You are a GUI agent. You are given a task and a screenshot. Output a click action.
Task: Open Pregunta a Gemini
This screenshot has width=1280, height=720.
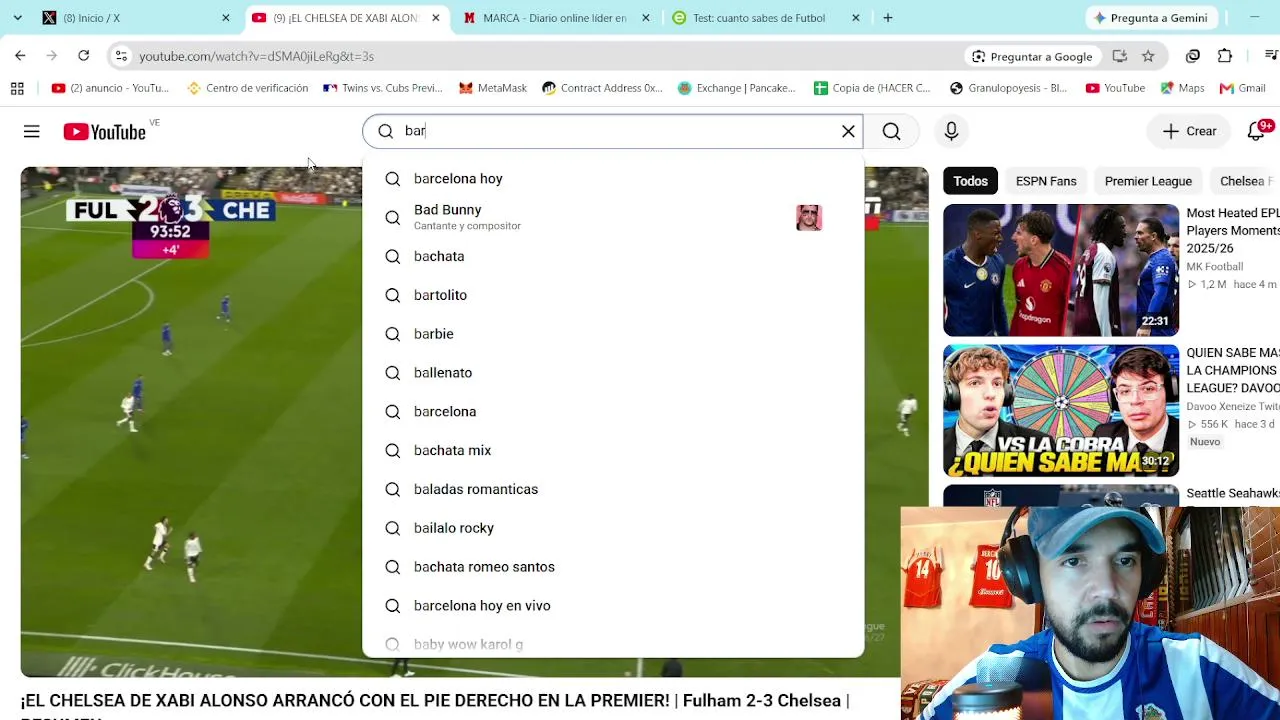pos(1150,18)
